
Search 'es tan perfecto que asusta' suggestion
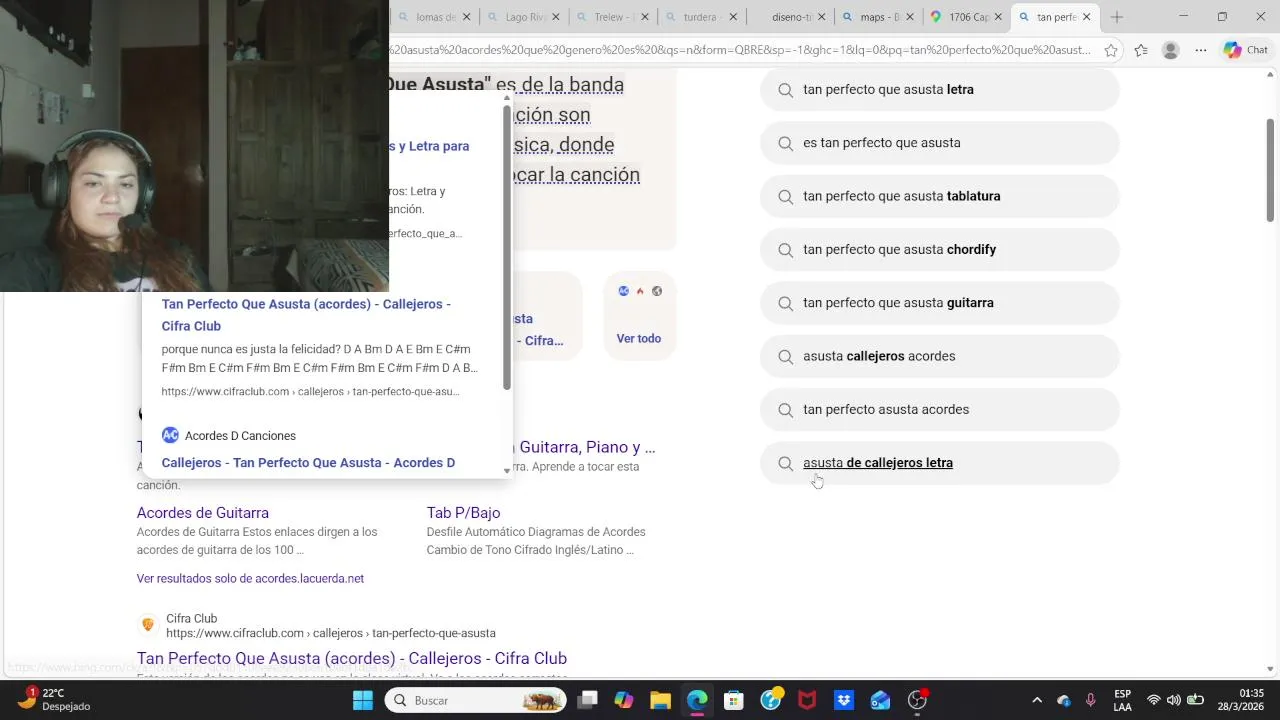(939, 143)
